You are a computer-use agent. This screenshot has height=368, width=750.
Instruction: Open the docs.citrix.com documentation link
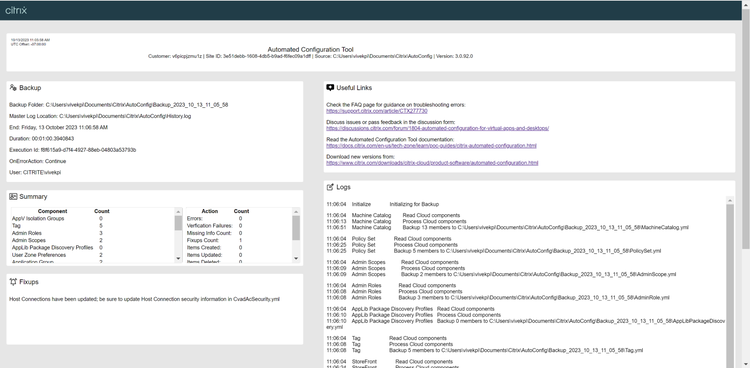point(431,145)
